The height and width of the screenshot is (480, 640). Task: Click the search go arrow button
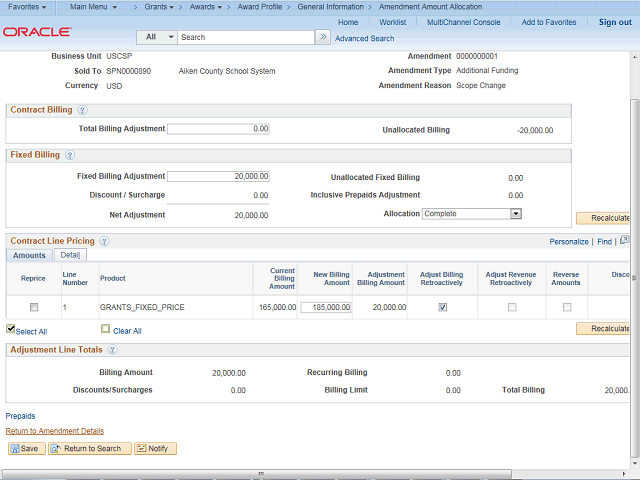322,37
